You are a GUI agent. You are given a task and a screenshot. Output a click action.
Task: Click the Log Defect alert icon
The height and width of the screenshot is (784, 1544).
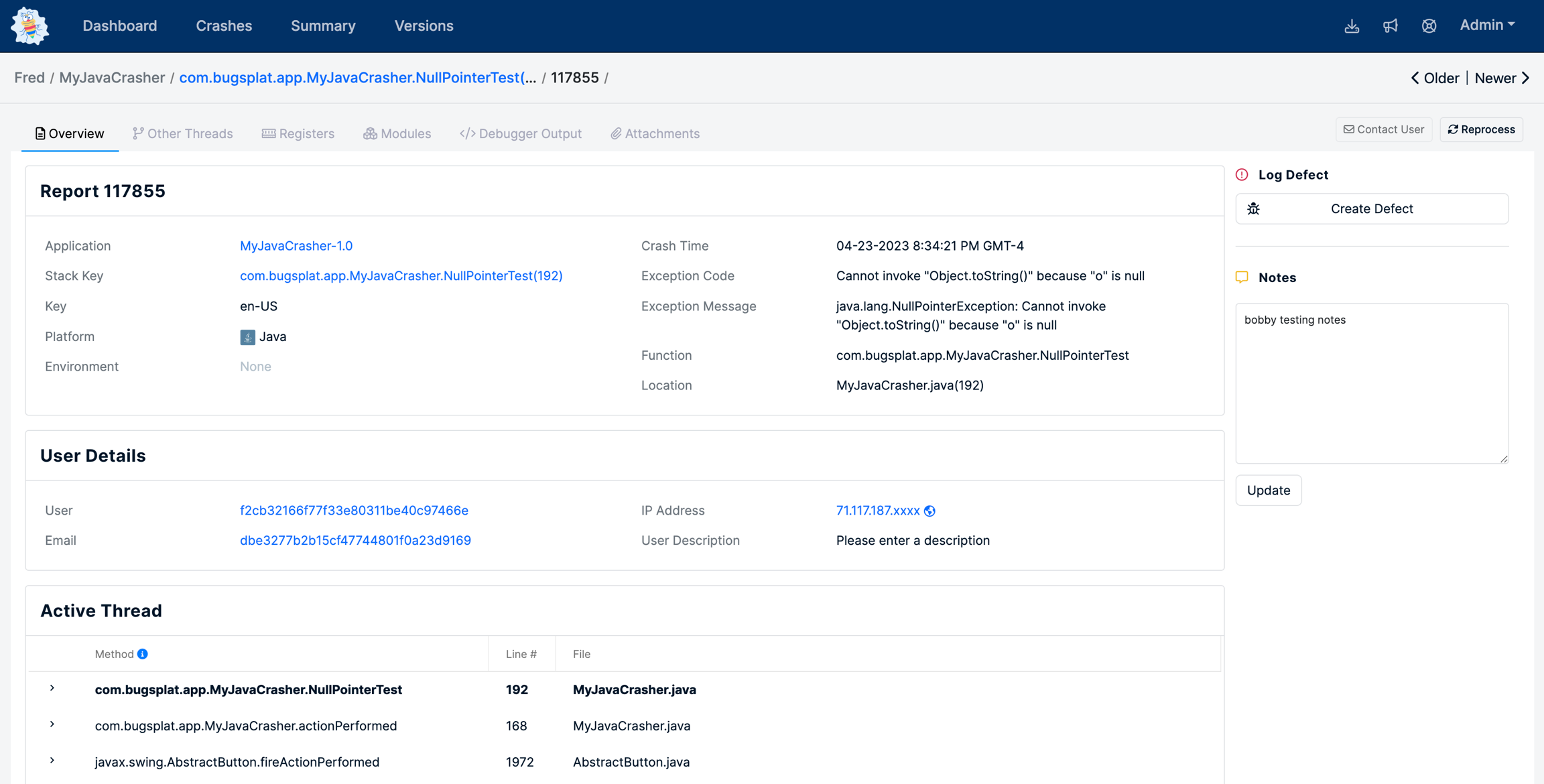pyautogui.click(x=1242, y=175)
